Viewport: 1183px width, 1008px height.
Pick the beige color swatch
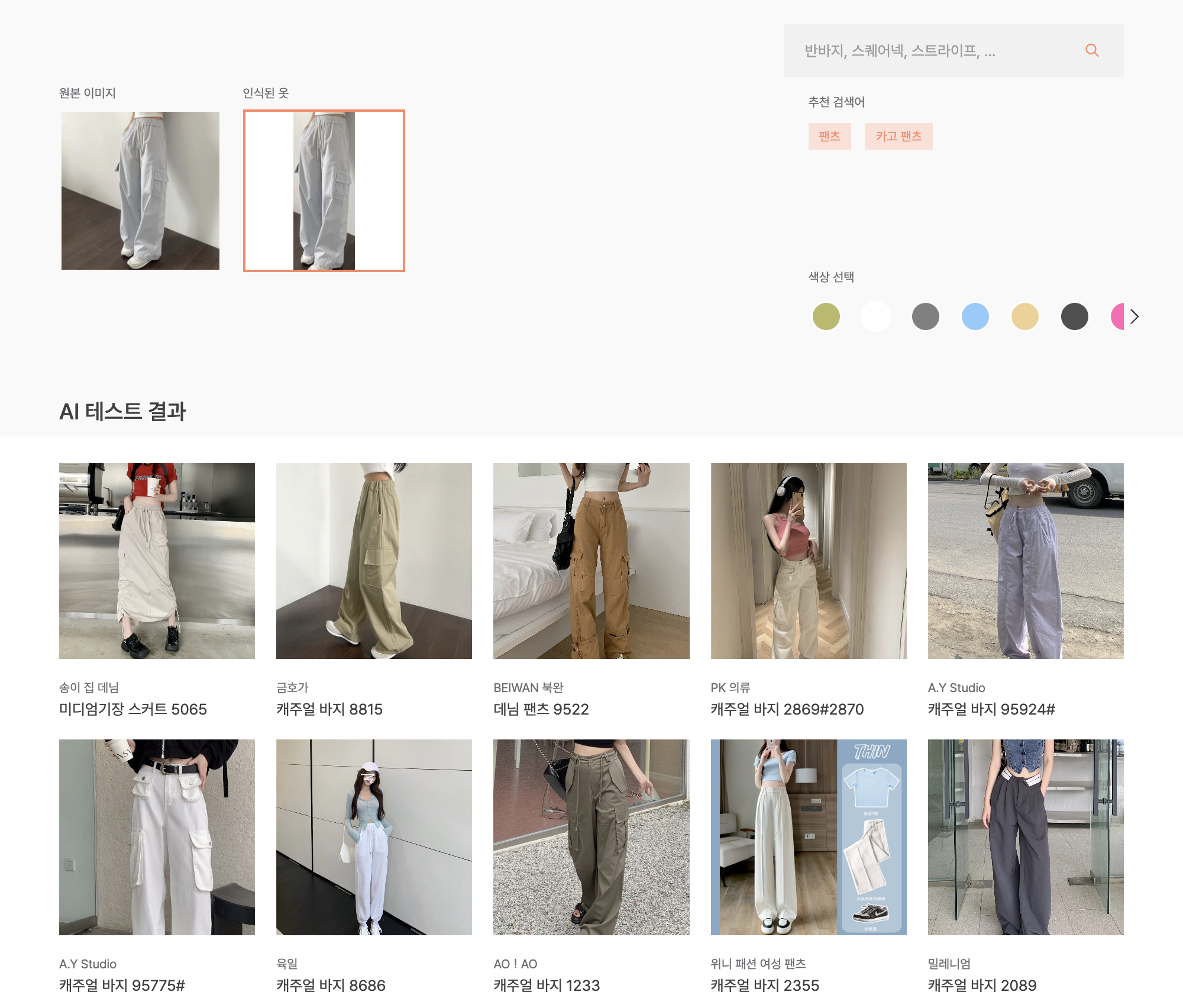[1024, 316]
